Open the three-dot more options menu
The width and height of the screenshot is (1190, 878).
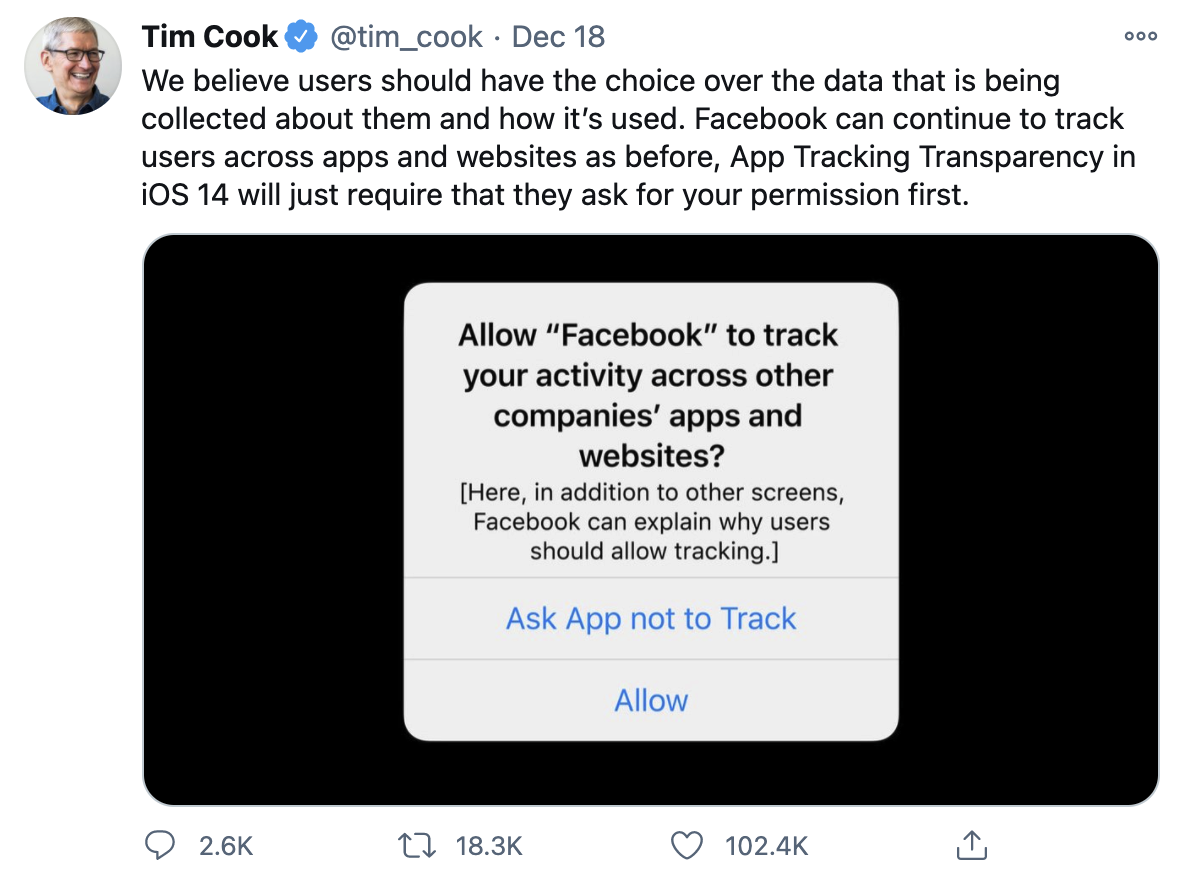coord(1140,37)
